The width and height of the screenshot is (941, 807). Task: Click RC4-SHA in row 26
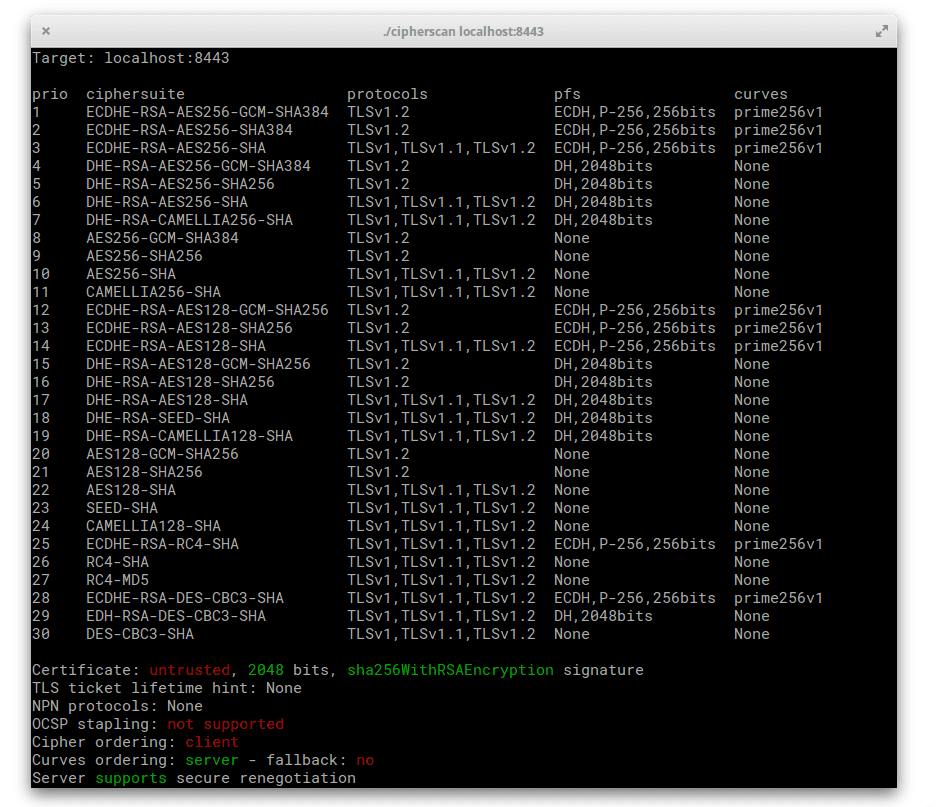pyautogui.click(x=118, y=562)
